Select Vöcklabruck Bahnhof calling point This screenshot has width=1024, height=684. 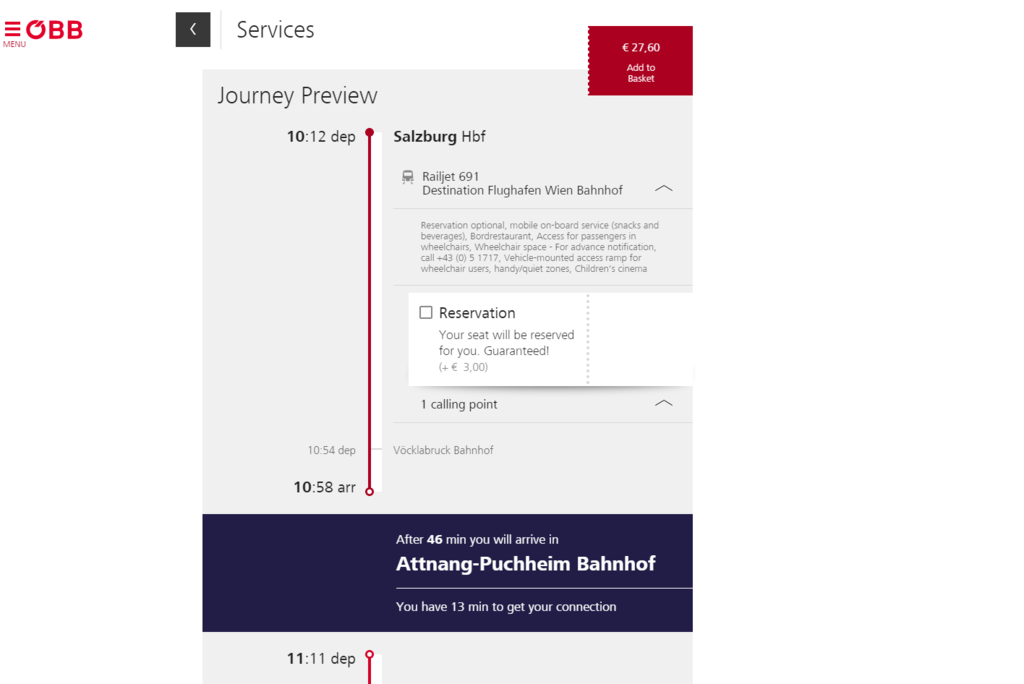(443, 450)
